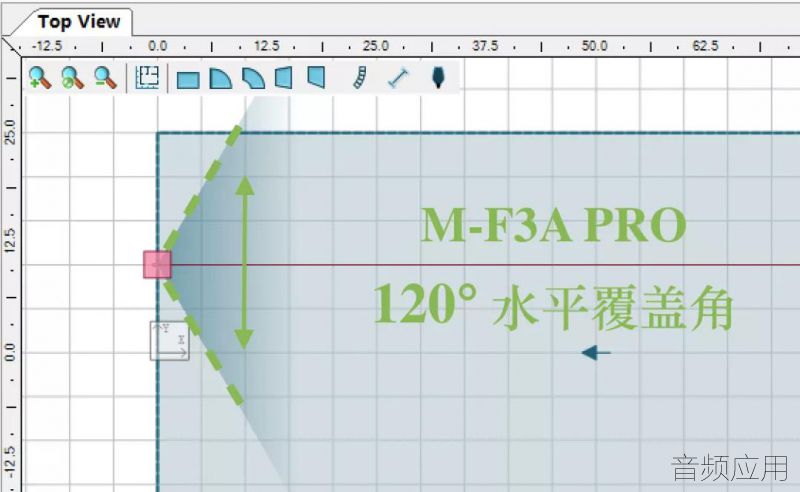Image resolution: width=800 pixels, height=492 pixels.
Task: Add a quarter-circle sector audience area
Action: (x=220, y=79)
